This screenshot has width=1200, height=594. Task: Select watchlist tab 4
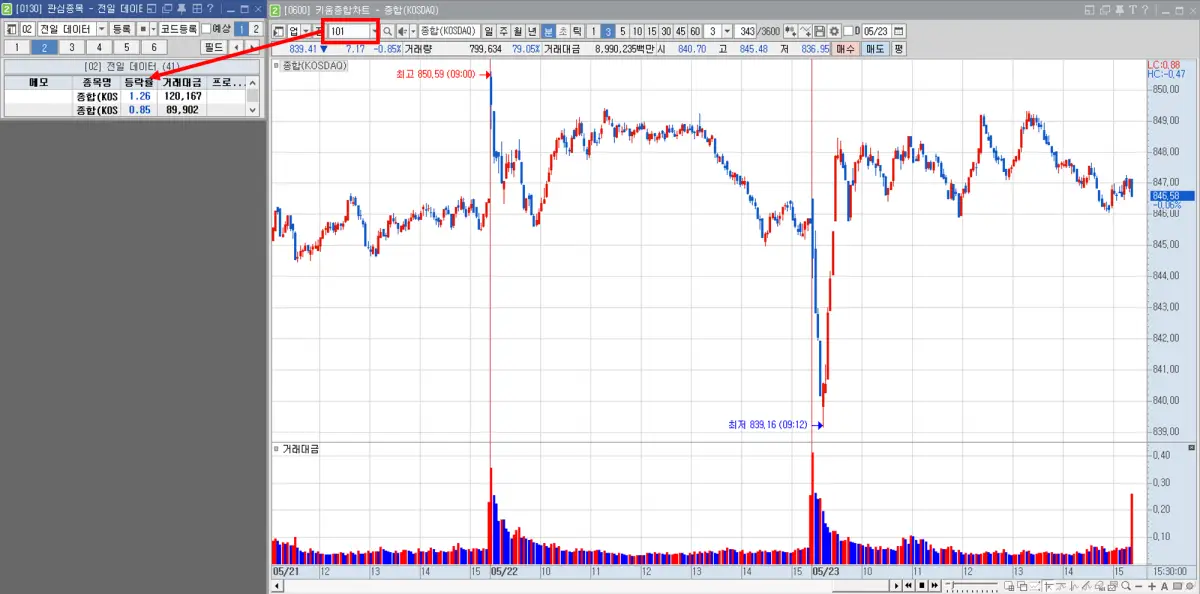99,47
